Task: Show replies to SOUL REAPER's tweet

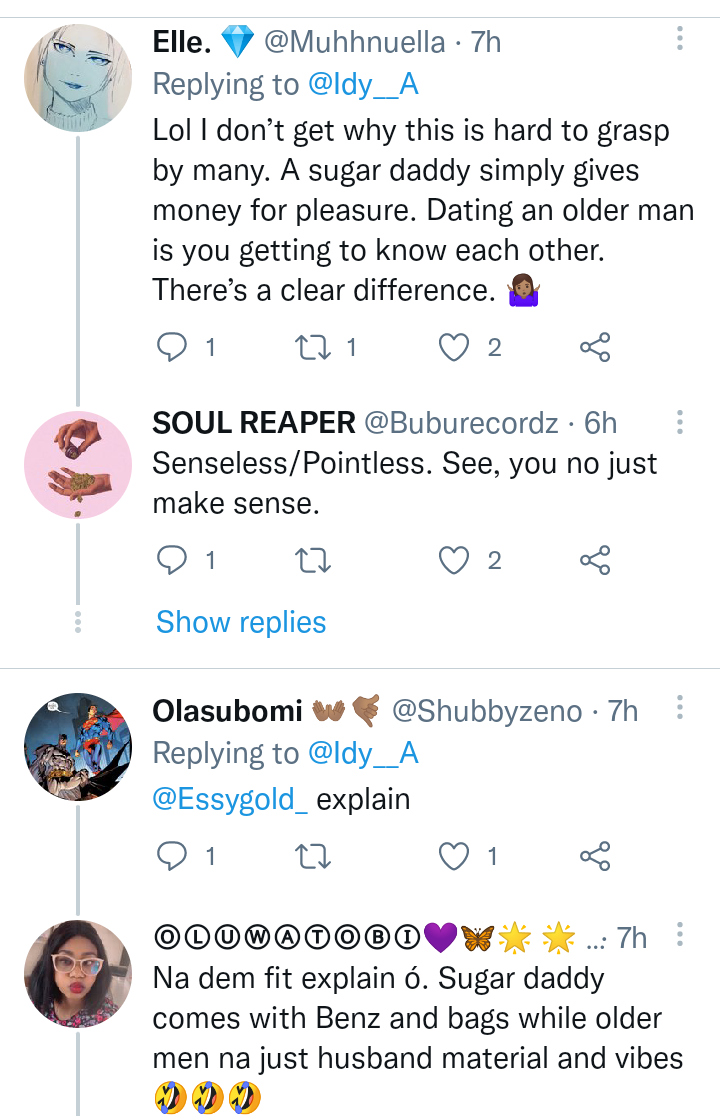Action: 241,622
